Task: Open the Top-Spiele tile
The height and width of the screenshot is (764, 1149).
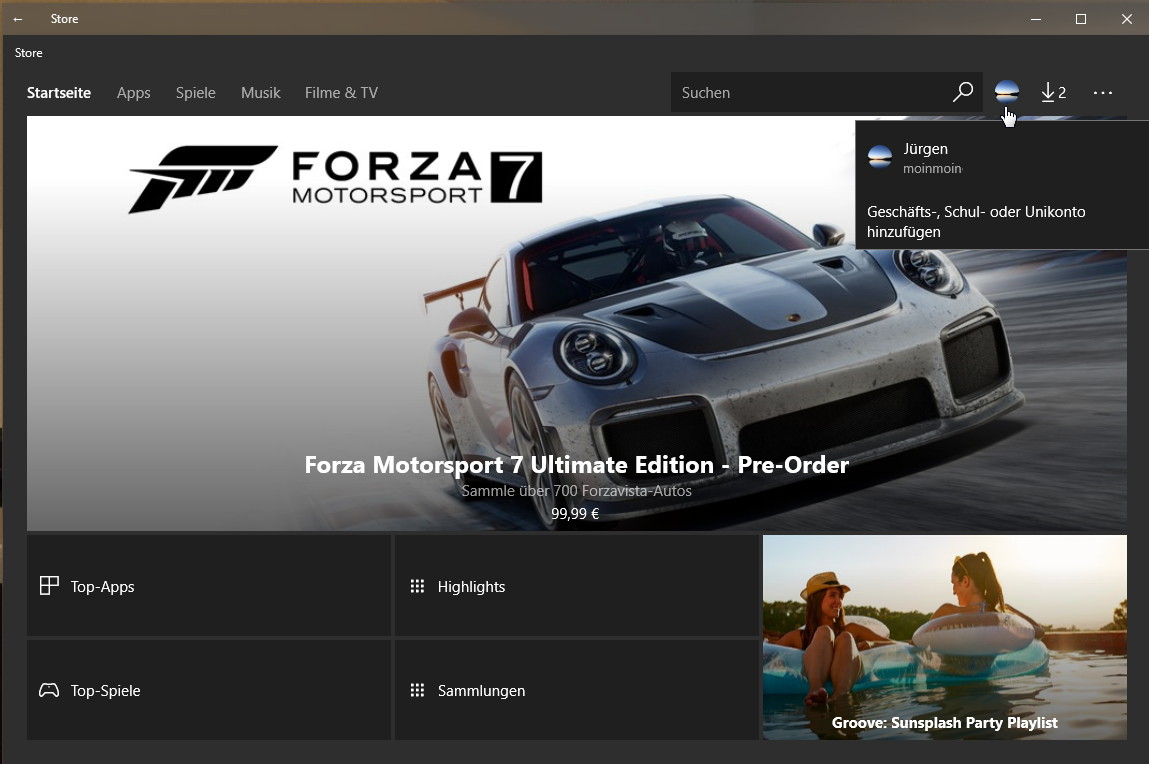Action: point(209,690)
